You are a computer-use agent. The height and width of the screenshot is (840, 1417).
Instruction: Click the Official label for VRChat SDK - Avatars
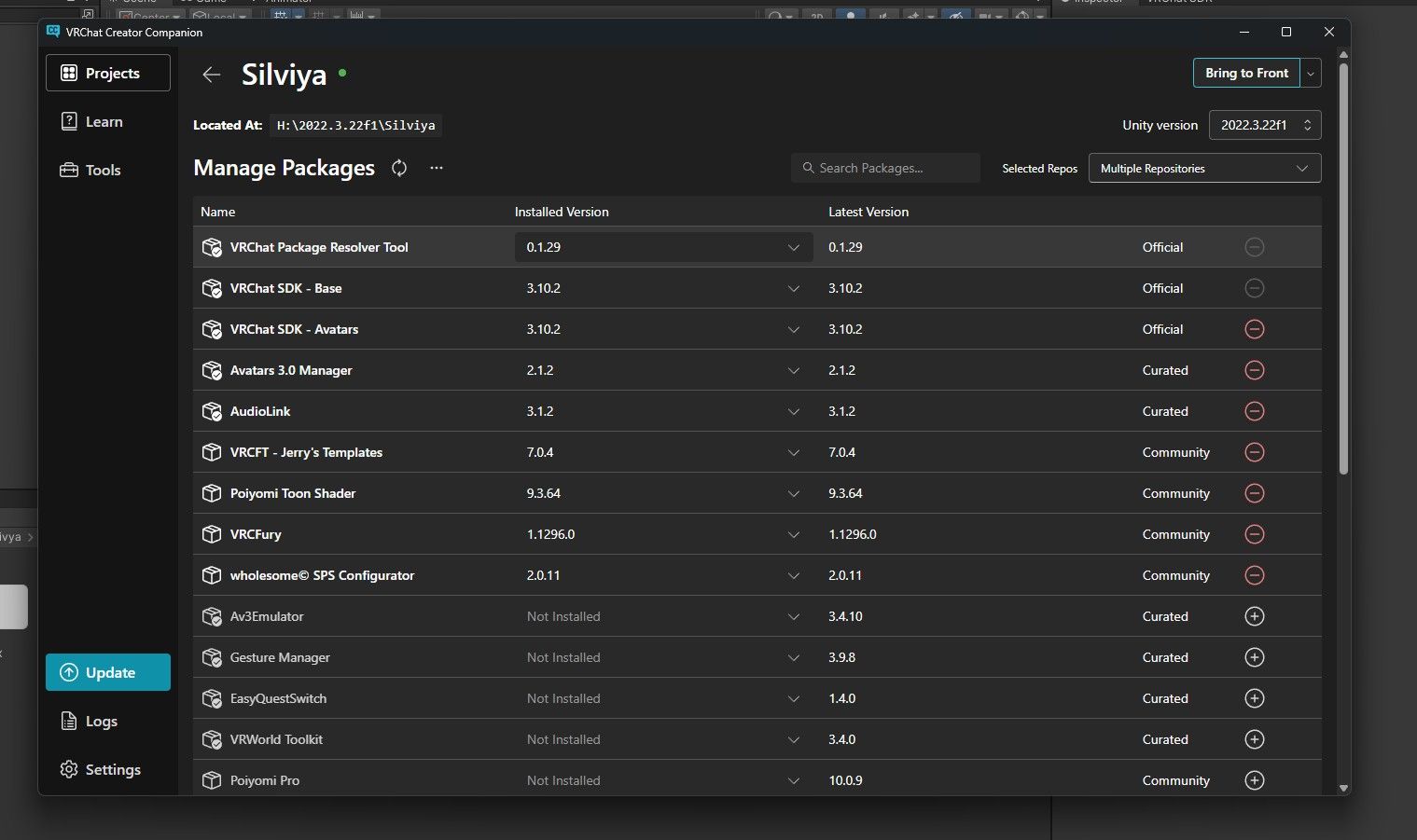[x=1162, y=329]
